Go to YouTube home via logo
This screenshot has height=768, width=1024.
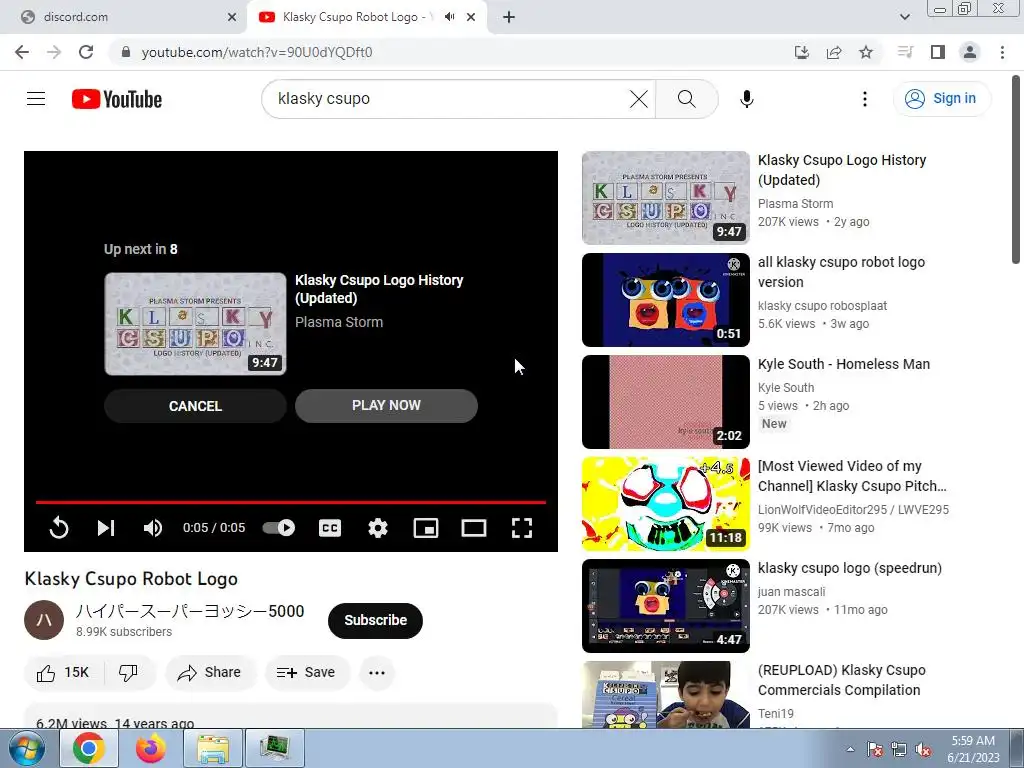click(117, 99)
